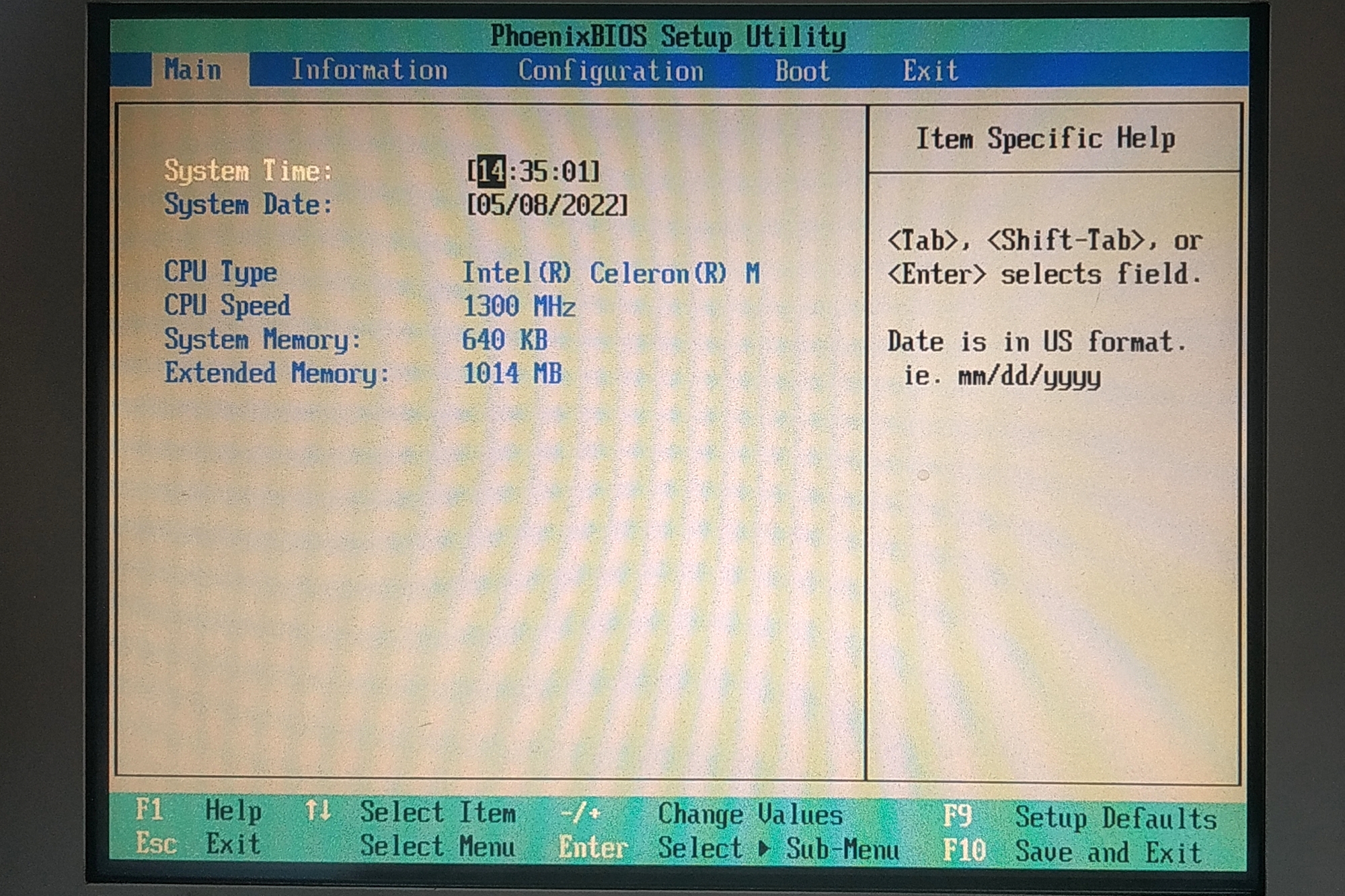Image resolution: width=1345 pixels, height=896 pixels.
Task: Click the CPU Type value Intel Celeron M
Action: pyautogui.click(x=610, y=274)
